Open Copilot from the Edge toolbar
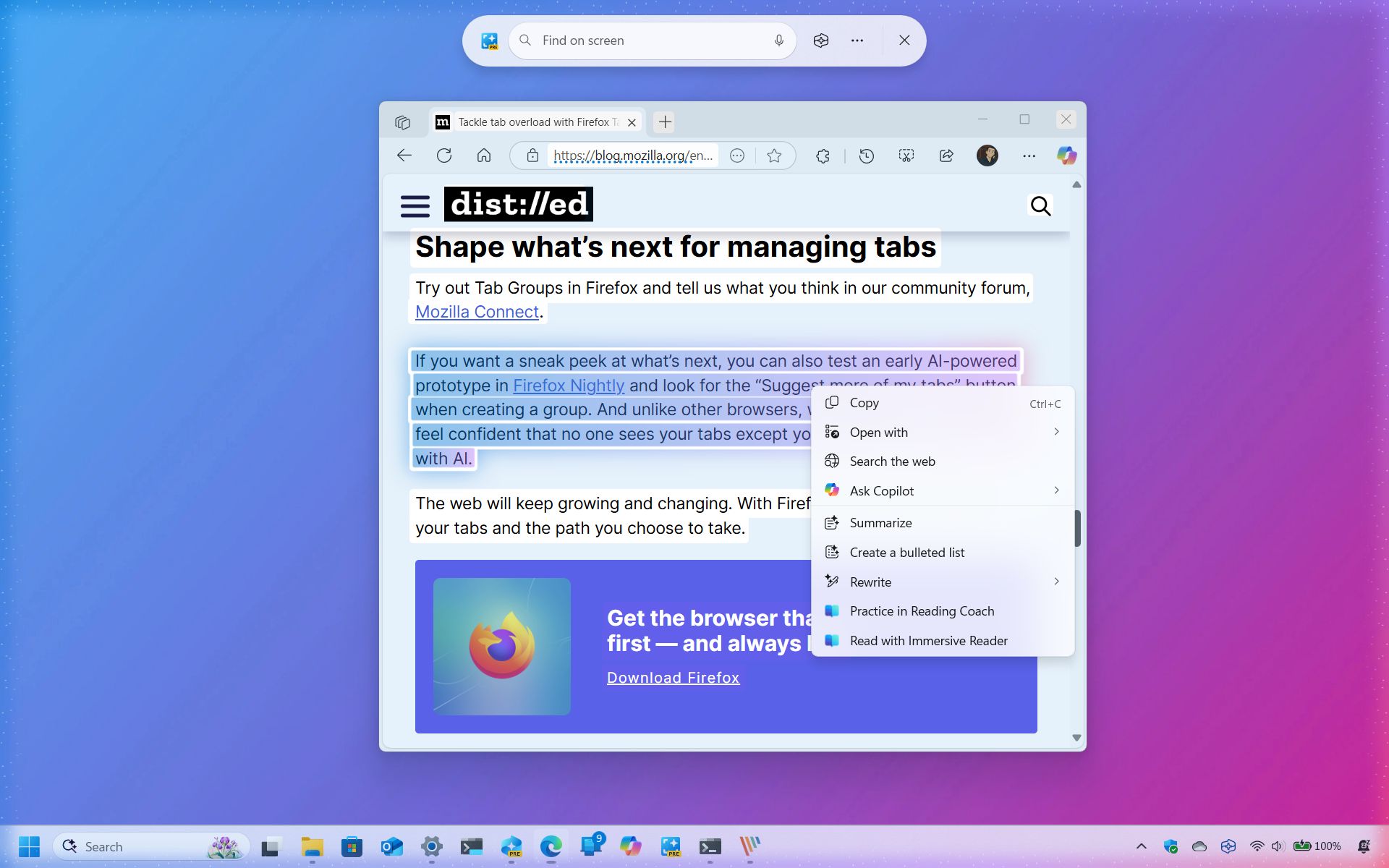This screenshot has width=1389, height=868. (1066, 156)
